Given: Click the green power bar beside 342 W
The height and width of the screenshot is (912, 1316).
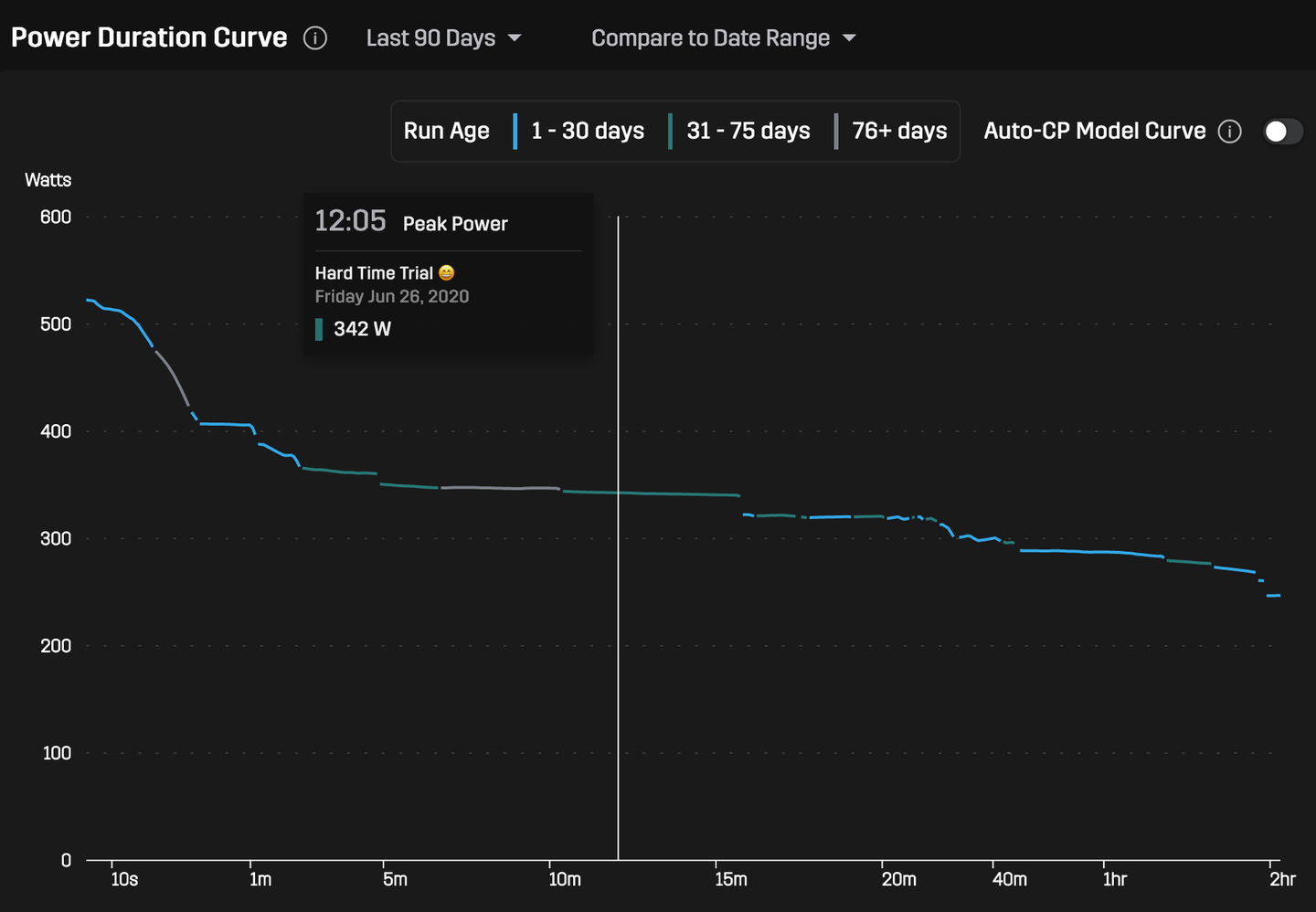Looking at the screenshot, I should tap(319, 329).
